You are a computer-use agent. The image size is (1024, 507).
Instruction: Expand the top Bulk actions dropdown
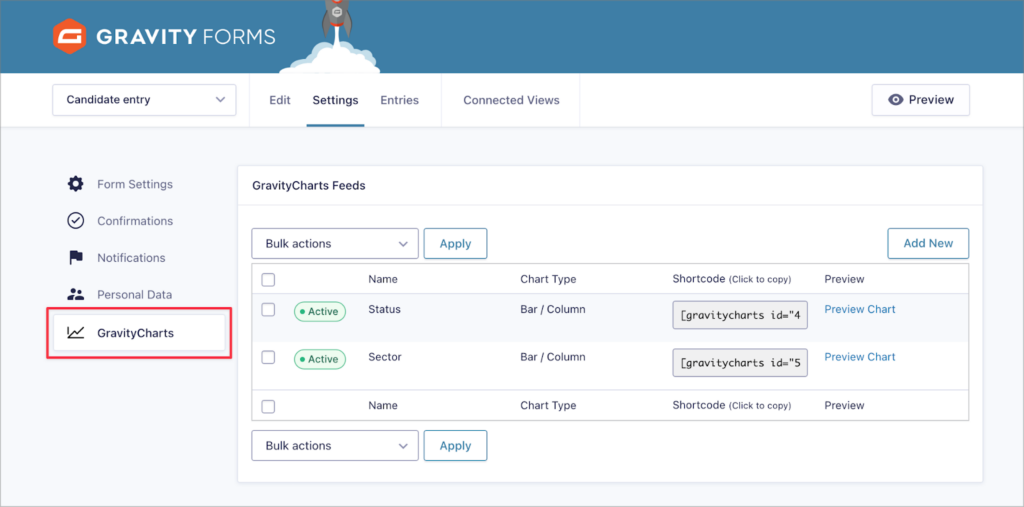[x=335, y=243]
